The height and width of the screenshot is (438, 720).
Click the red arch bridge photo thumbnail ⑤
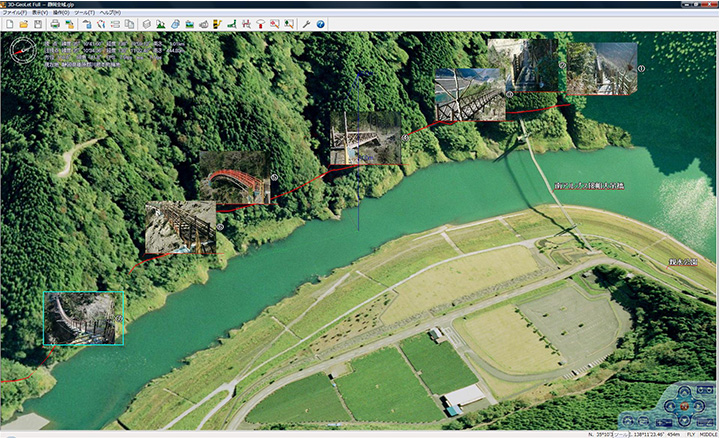click(235, 178)
